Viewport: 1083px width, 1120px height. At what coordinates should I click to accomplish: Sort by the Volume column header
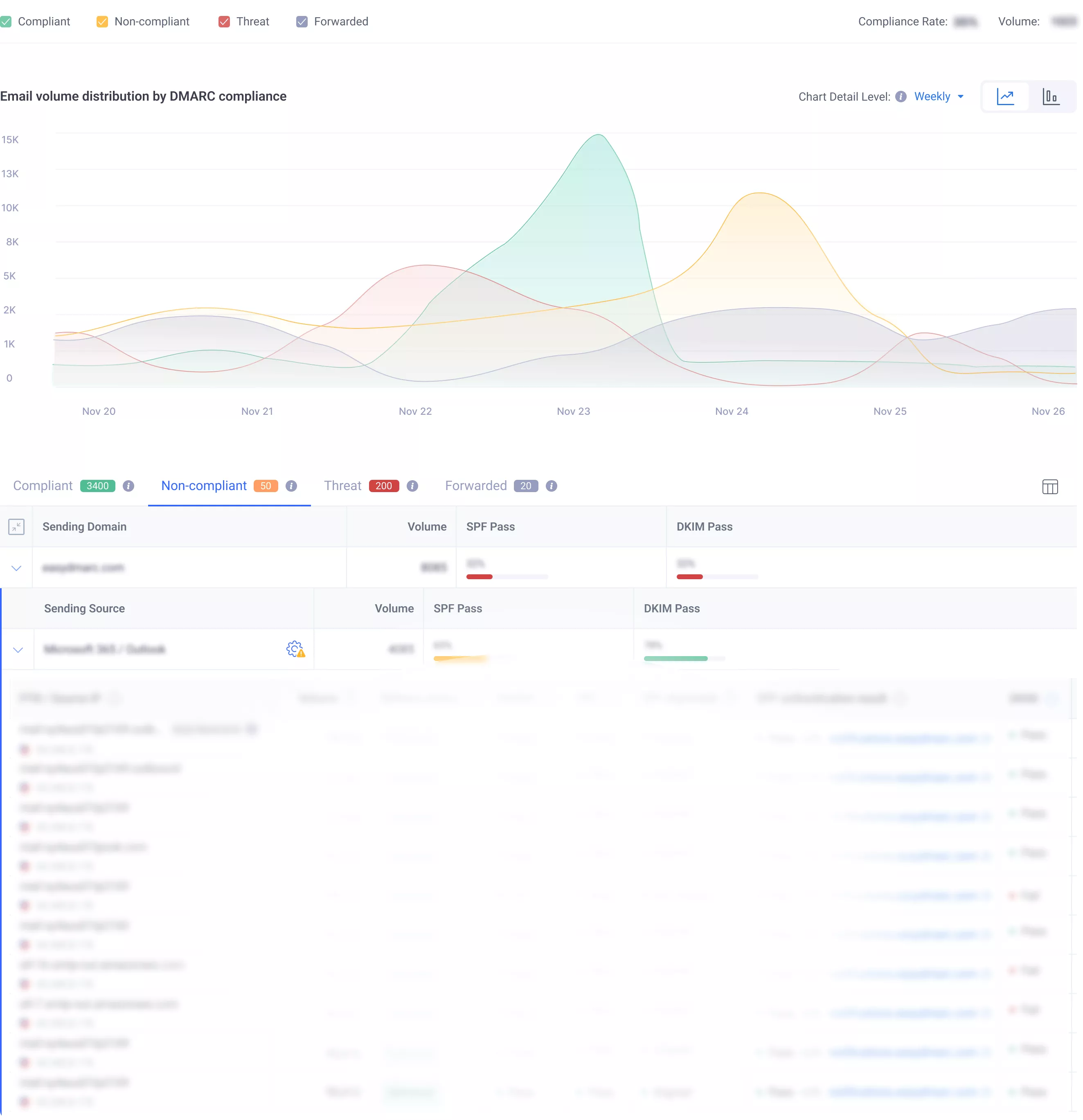point(427,526)
